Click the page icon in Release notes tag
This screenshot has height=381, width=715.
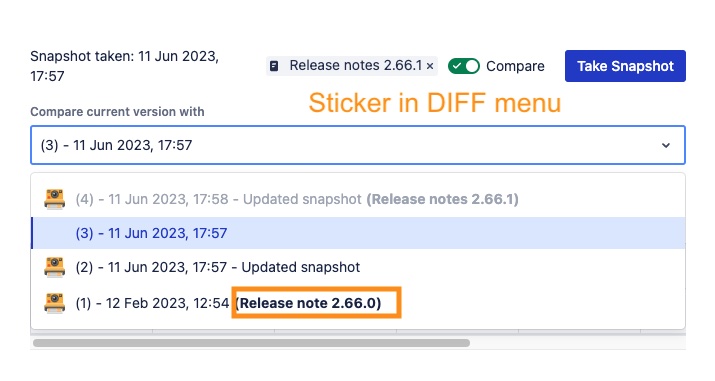pos(274,66)
